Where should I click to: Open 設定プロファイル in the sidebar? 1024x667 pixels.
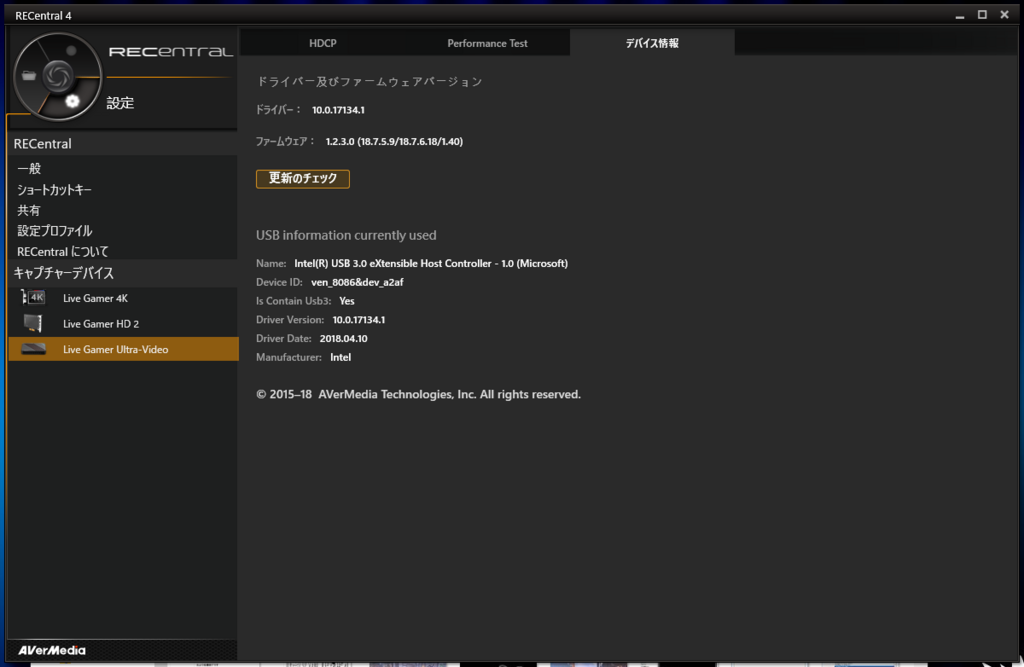[x=55, y=231]
